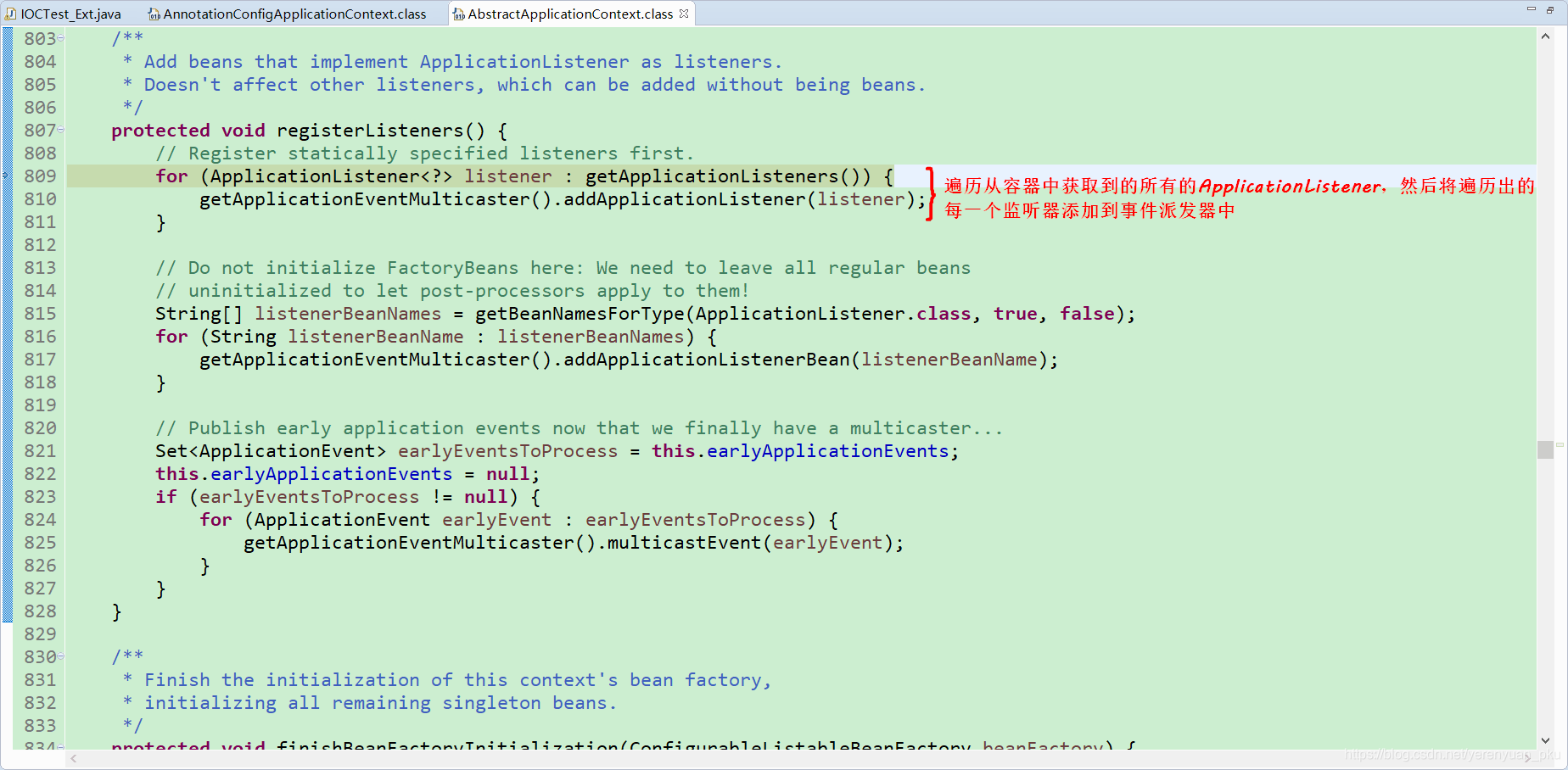The image size is (1568, 770).
Task: Select the AbstractApplicationContext.class tab
Action: 570,14
